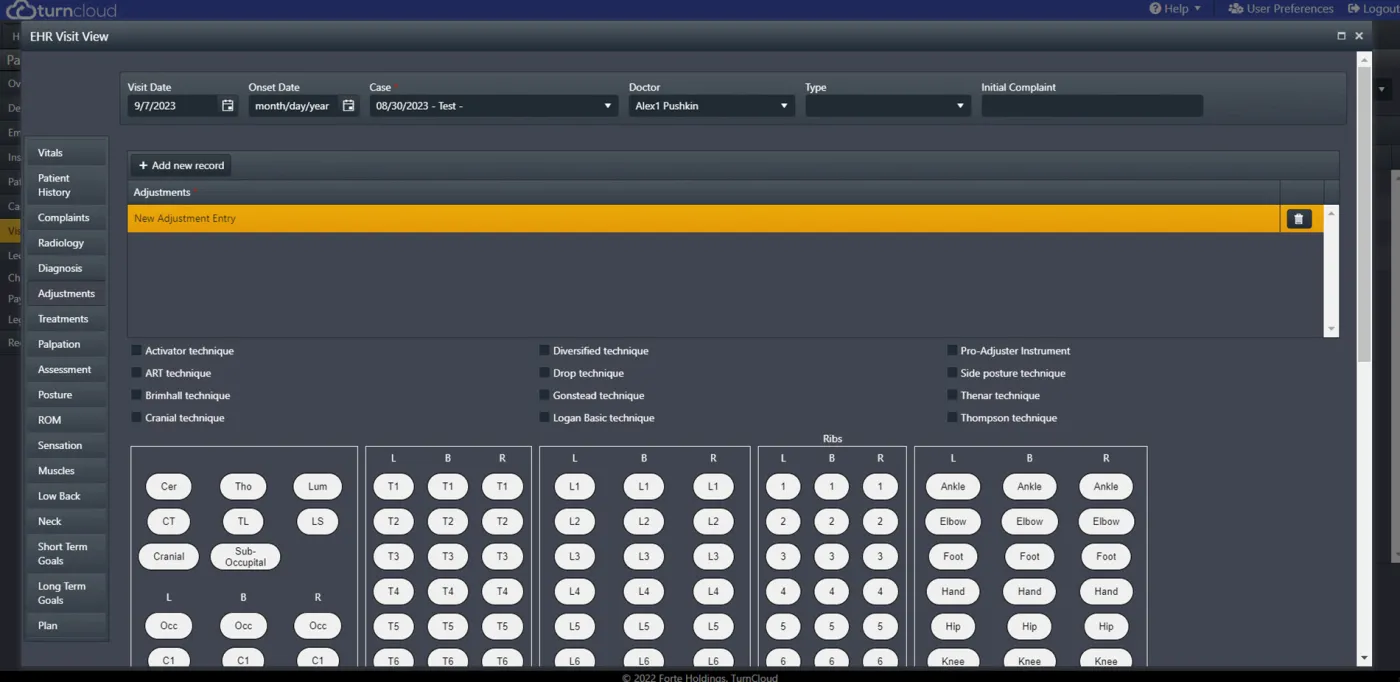This screenshot has height=682, width=1400.
Task: Open the Palpation tab
Action: (66, 344)
